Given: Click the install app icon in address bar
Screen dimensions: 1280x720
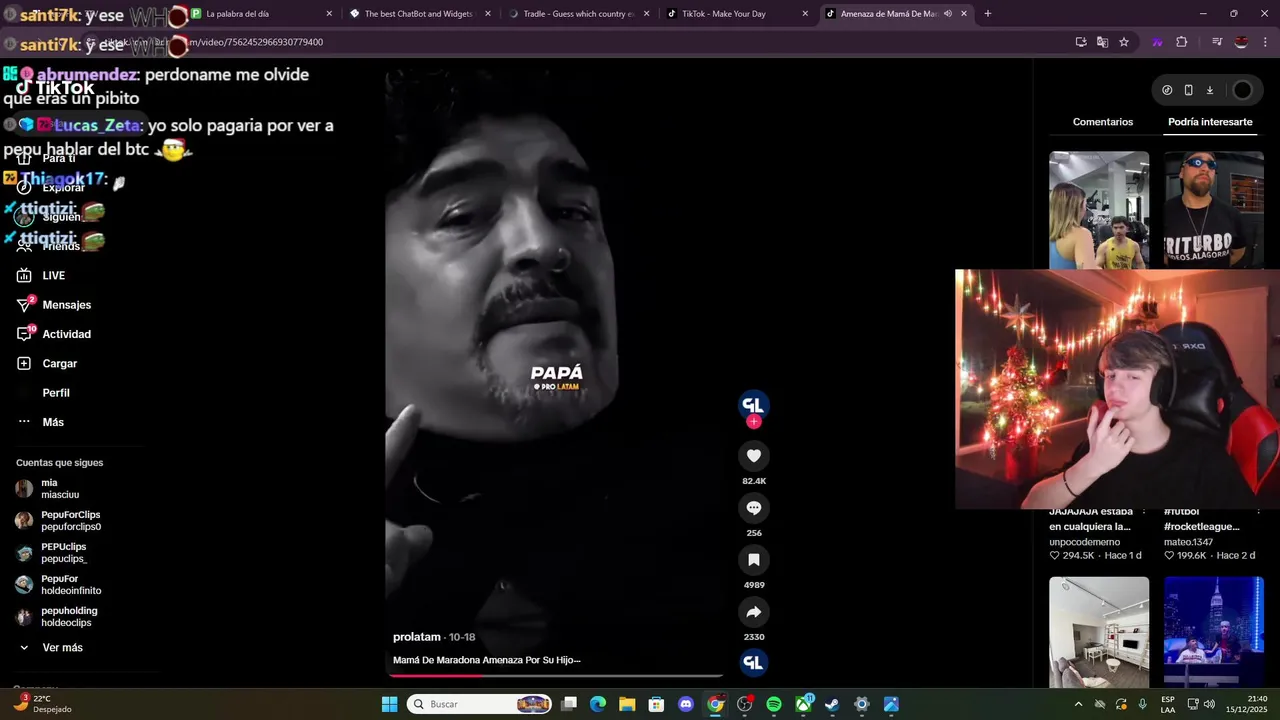Looking at the screenshot, I should coord(1081,42).
